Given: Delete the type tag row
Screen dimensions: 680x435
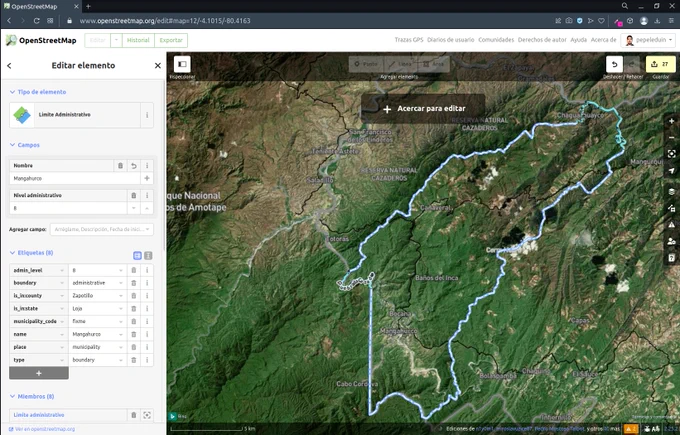Looking at the screenshot, I should 134,360.
